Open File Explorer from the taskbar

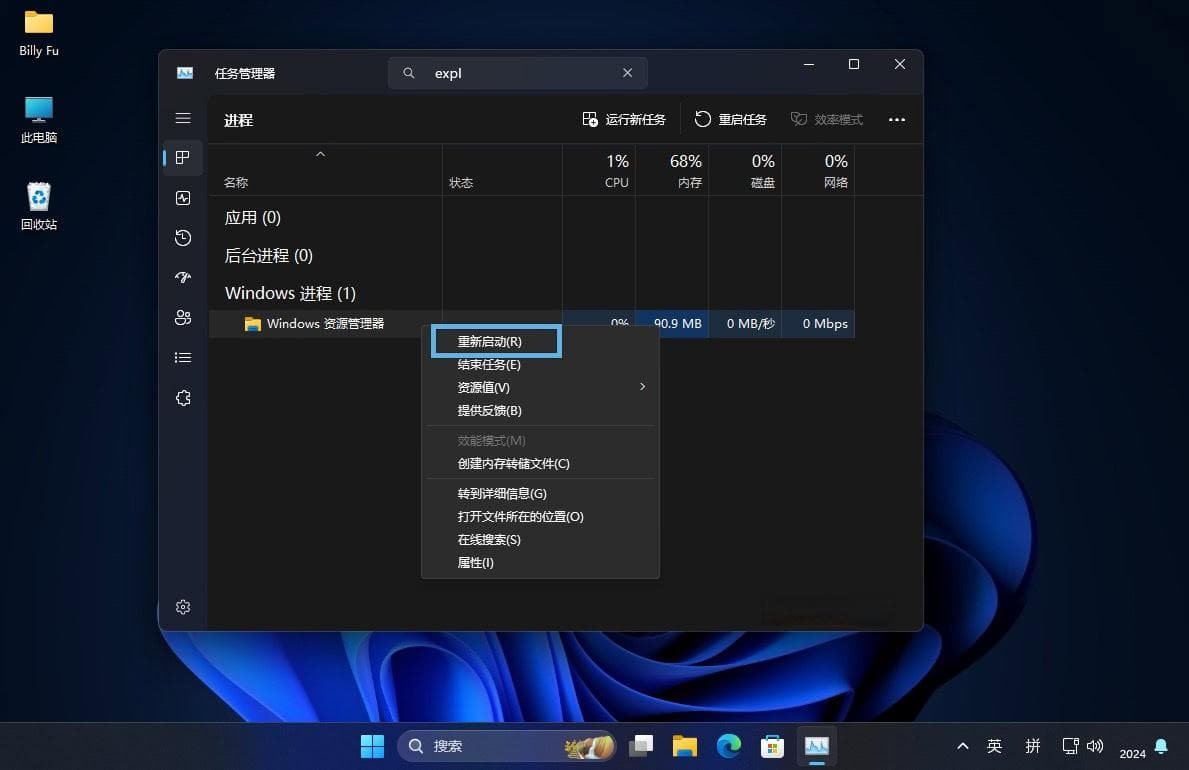tap(685, 746)
